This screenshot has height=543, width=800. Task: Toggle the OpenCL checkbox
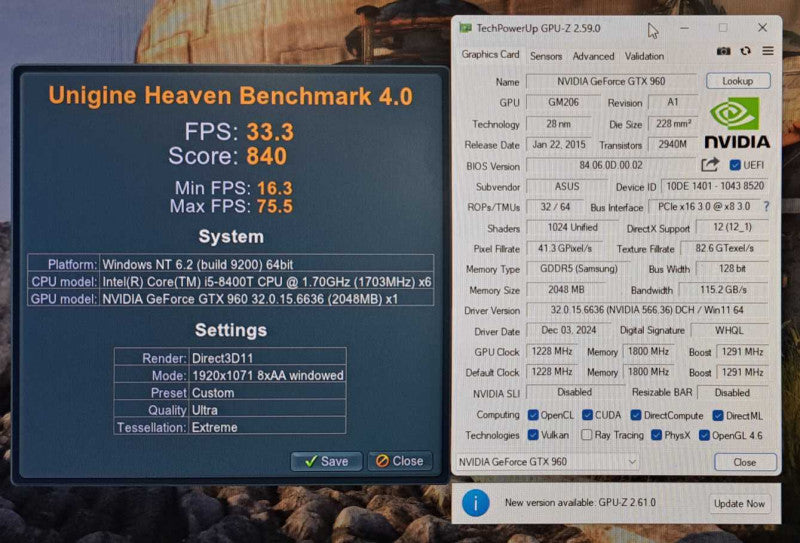coord(533,415)
